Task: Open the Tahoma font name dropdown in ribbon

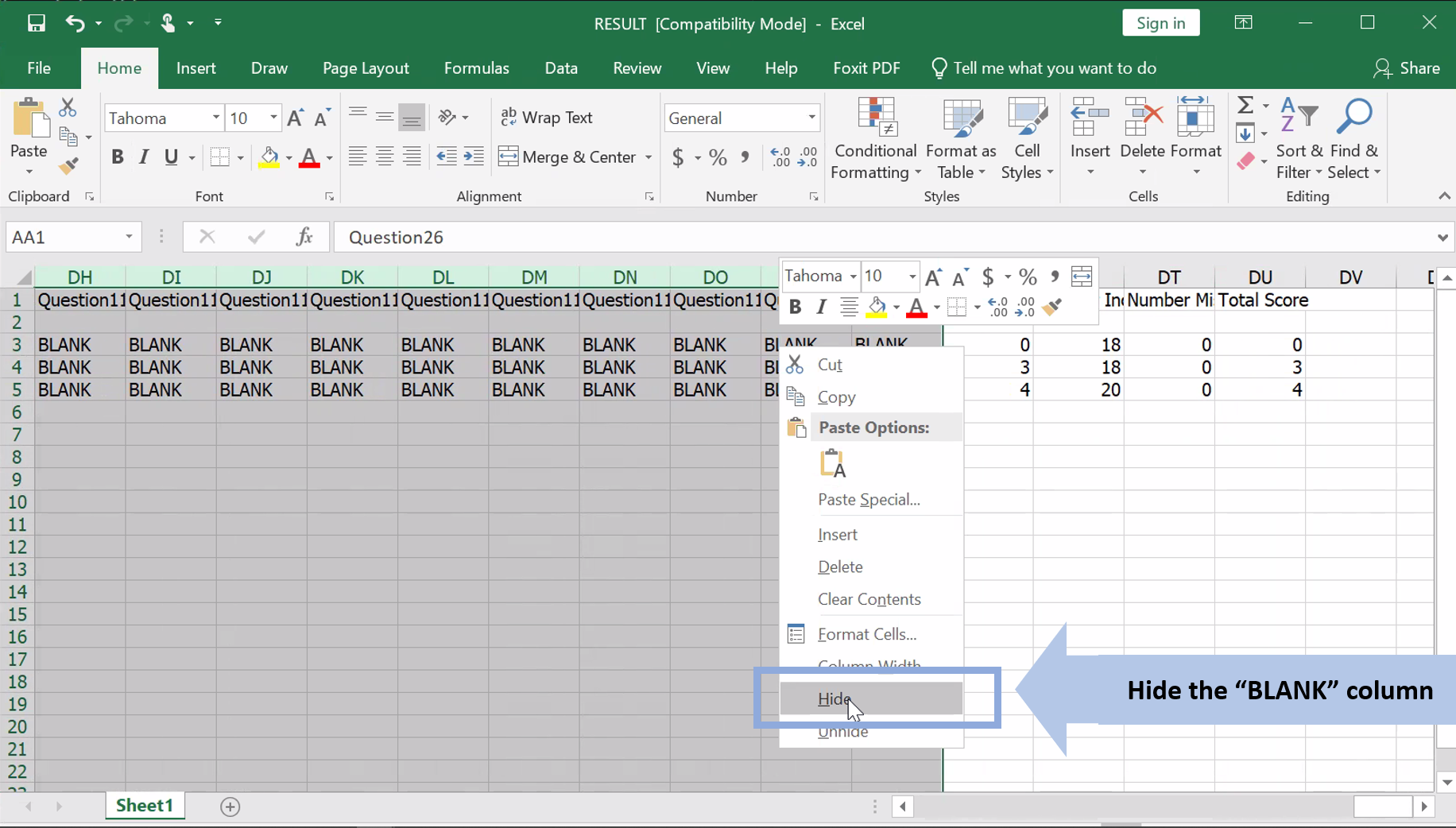Action: [x=215, y=118]
